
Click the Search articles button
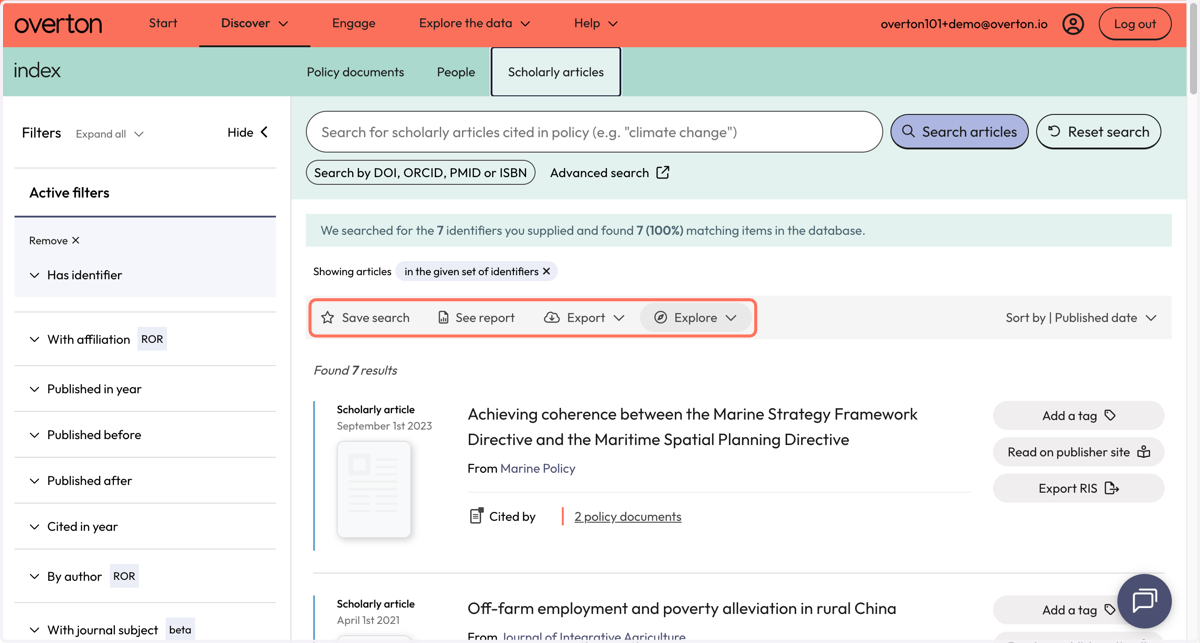[x=959, y=131]
